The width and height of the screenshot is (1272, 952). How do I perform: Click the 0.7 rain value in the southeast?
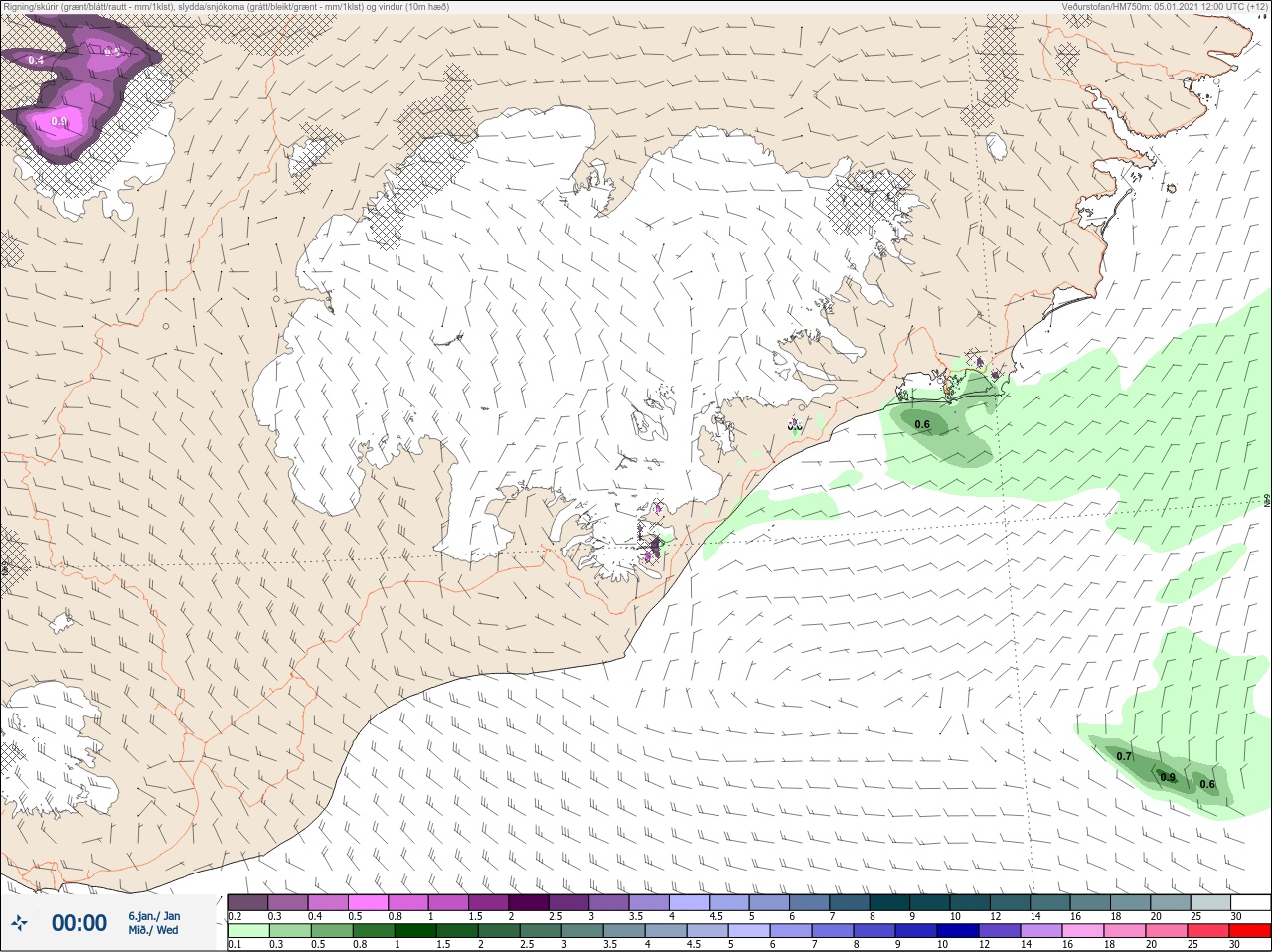pos(1124,757)
